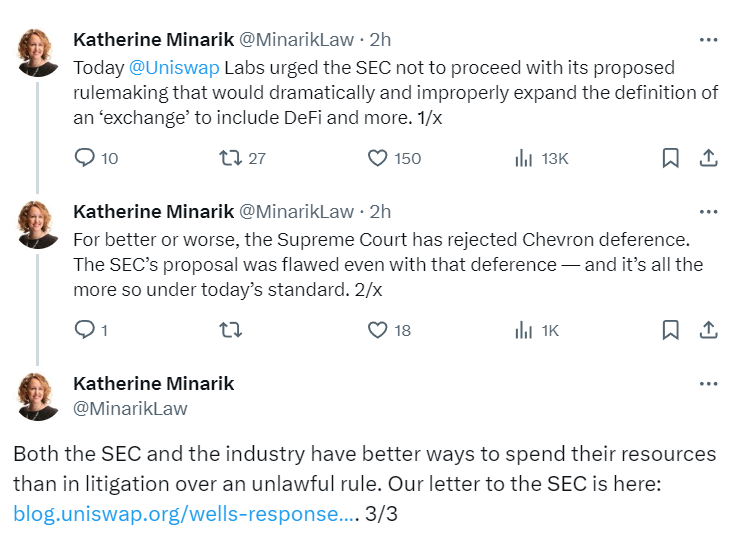Image resolution: width=740 pixels, height=539 pixels.
Task: Reply to the Chevron deference tweet
Action: click(x=85, y=330)
